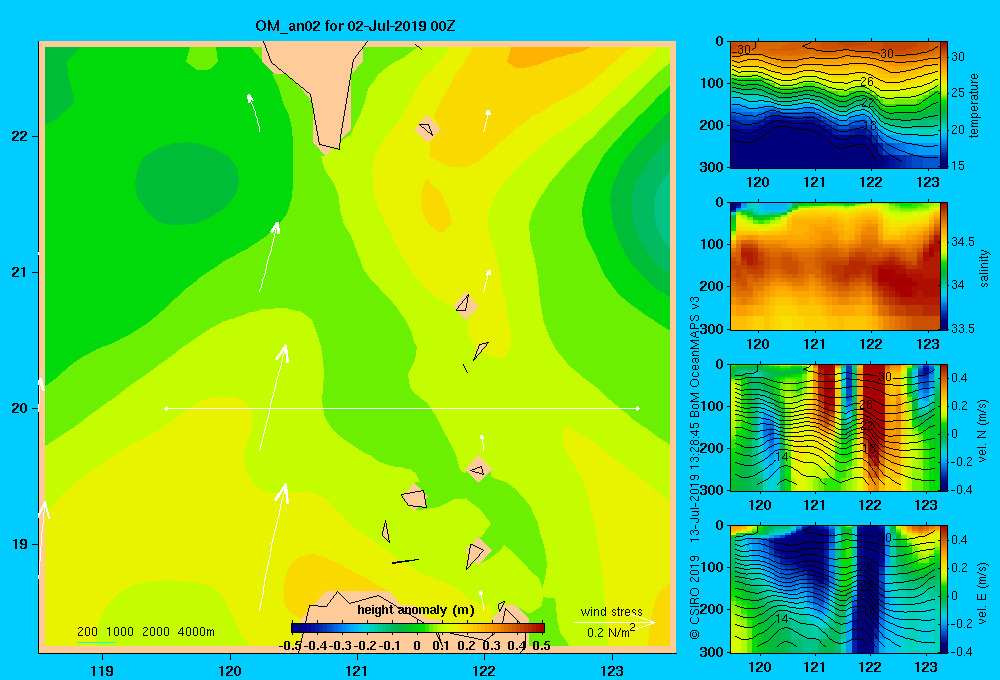
Task: Click the white transect line at latitude 20
Action: tap(402, 408)
